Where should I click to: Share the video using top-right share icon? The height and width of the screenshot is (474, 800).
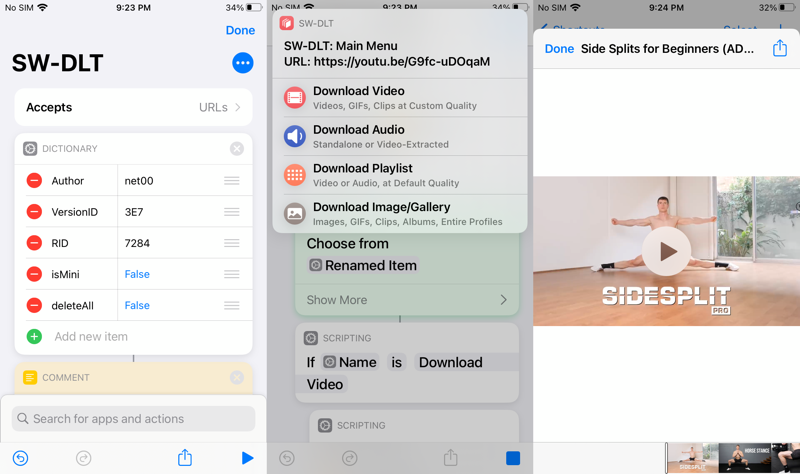point(779,49)
